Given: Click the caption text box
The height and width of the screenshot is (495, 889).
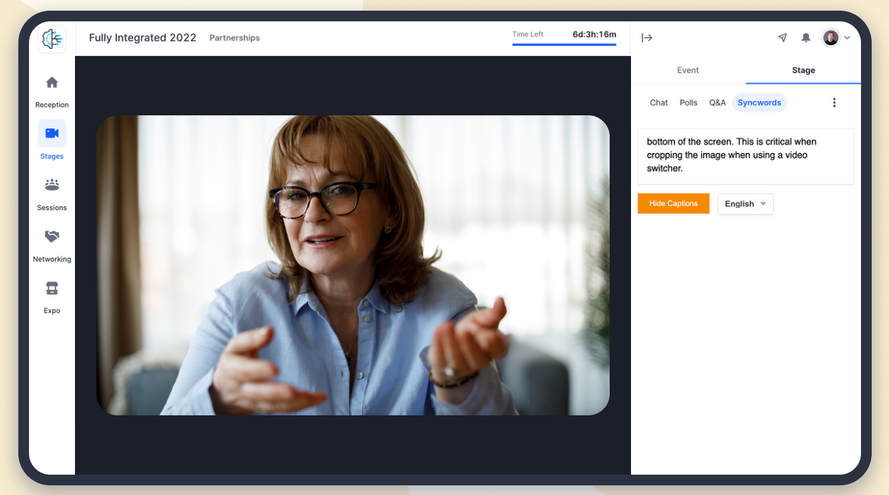Looking at the screenshot, I should [746, 156].
